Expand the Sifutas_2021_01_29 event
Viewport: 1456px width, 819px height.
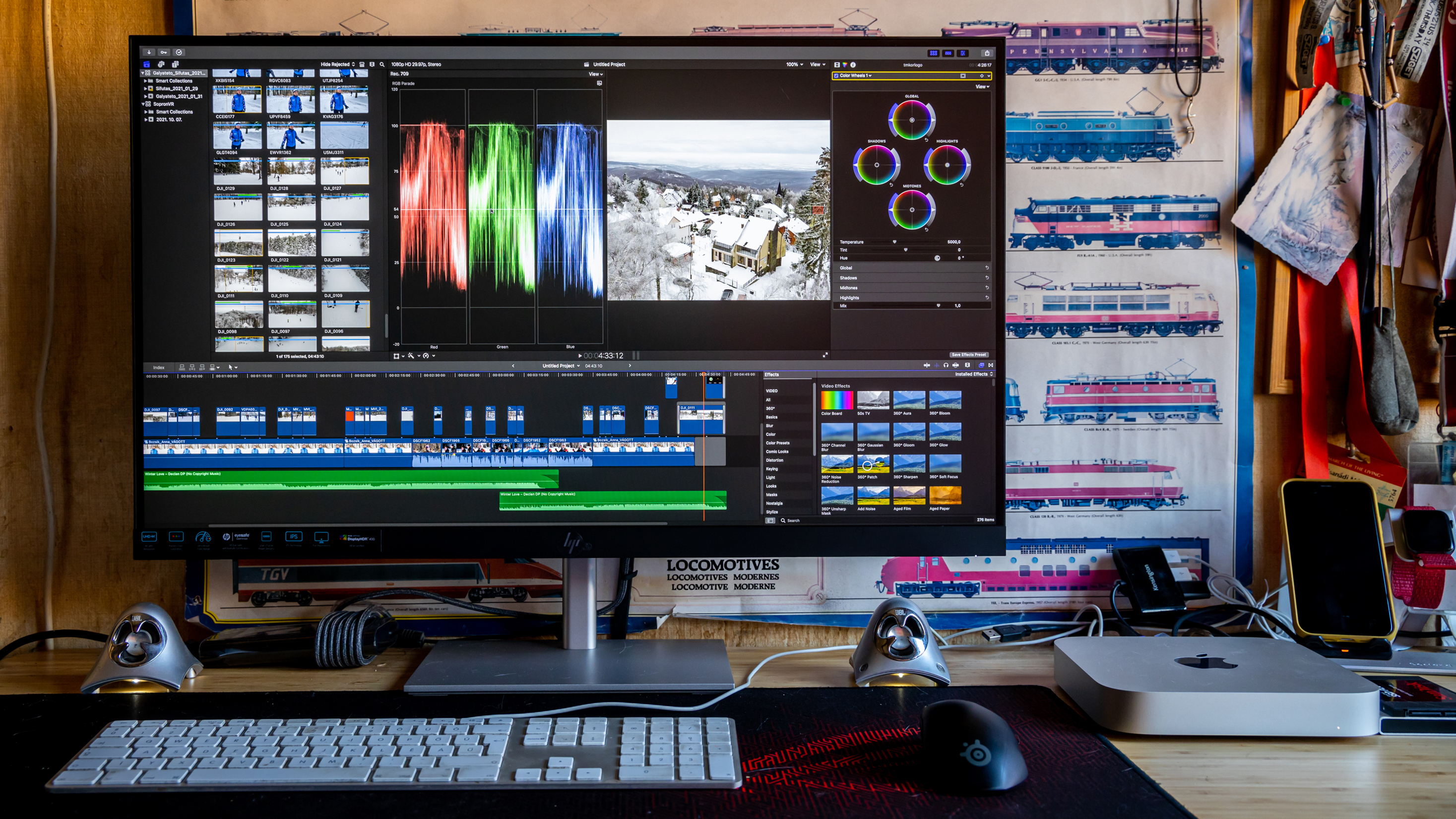coord(145,89)
